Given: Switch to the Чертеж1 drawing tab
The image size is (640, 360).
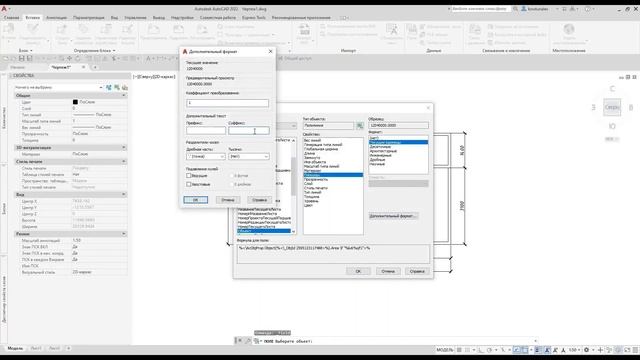Looking at the screenshot, I should (x=61, y=67).
